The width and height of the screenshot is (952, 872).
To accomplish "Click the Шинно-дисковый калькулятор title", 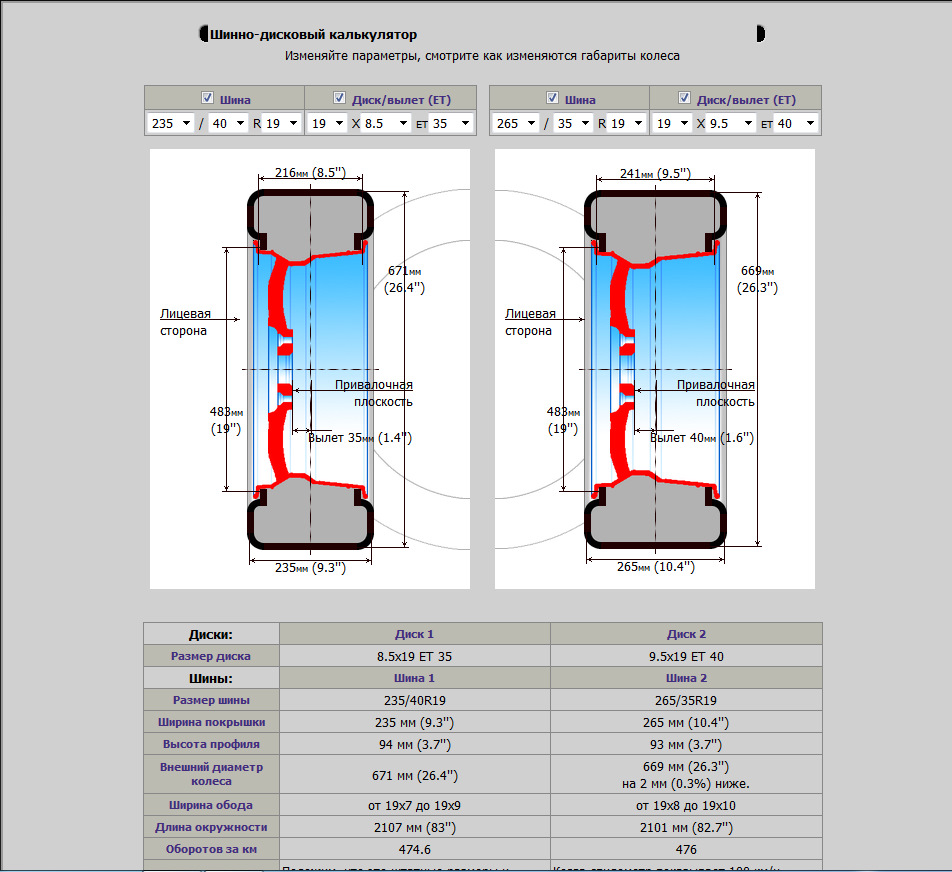I will click(x=313, y=35).
